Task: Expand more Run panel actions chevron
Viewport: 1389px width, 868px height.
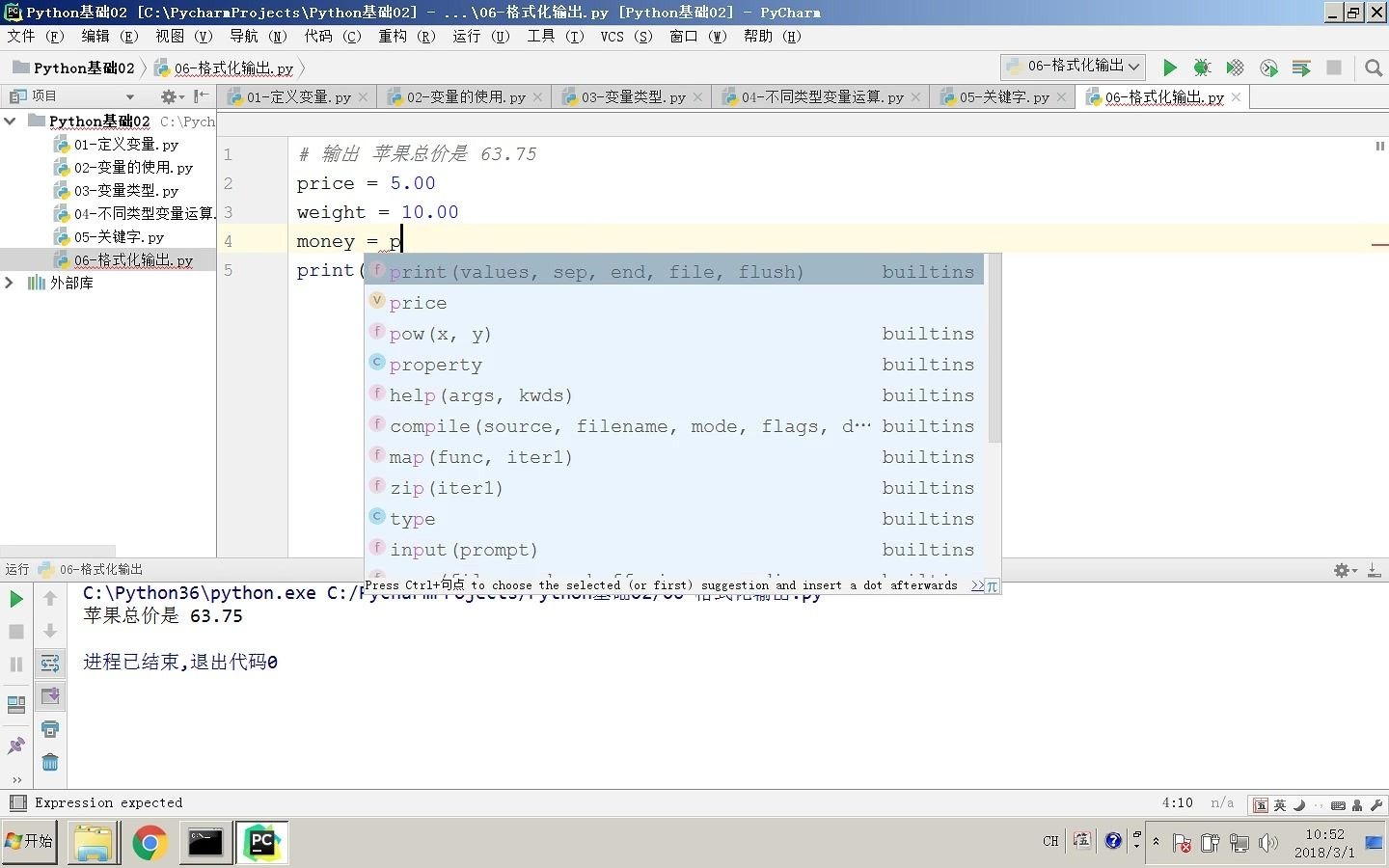Action: coord(16,779)
